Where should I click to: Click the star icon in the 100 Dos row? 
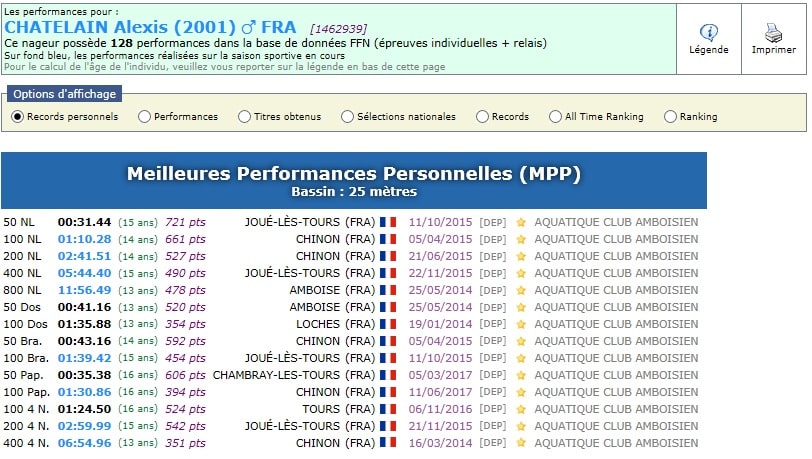coord(521,324)
